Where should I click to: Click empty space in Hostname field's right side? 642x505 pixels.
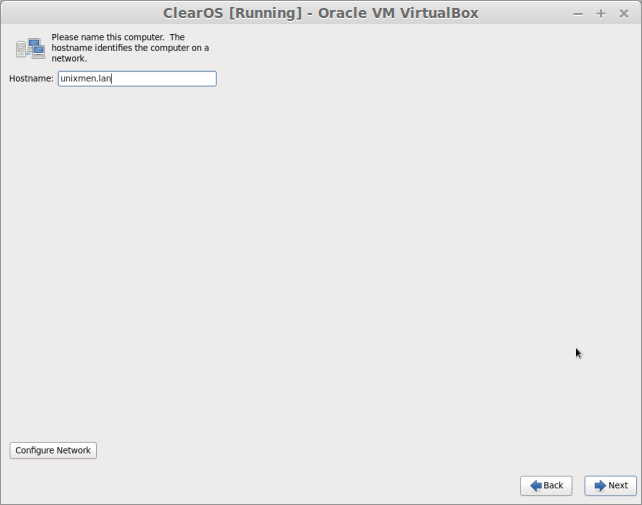[x=172, y=79]
